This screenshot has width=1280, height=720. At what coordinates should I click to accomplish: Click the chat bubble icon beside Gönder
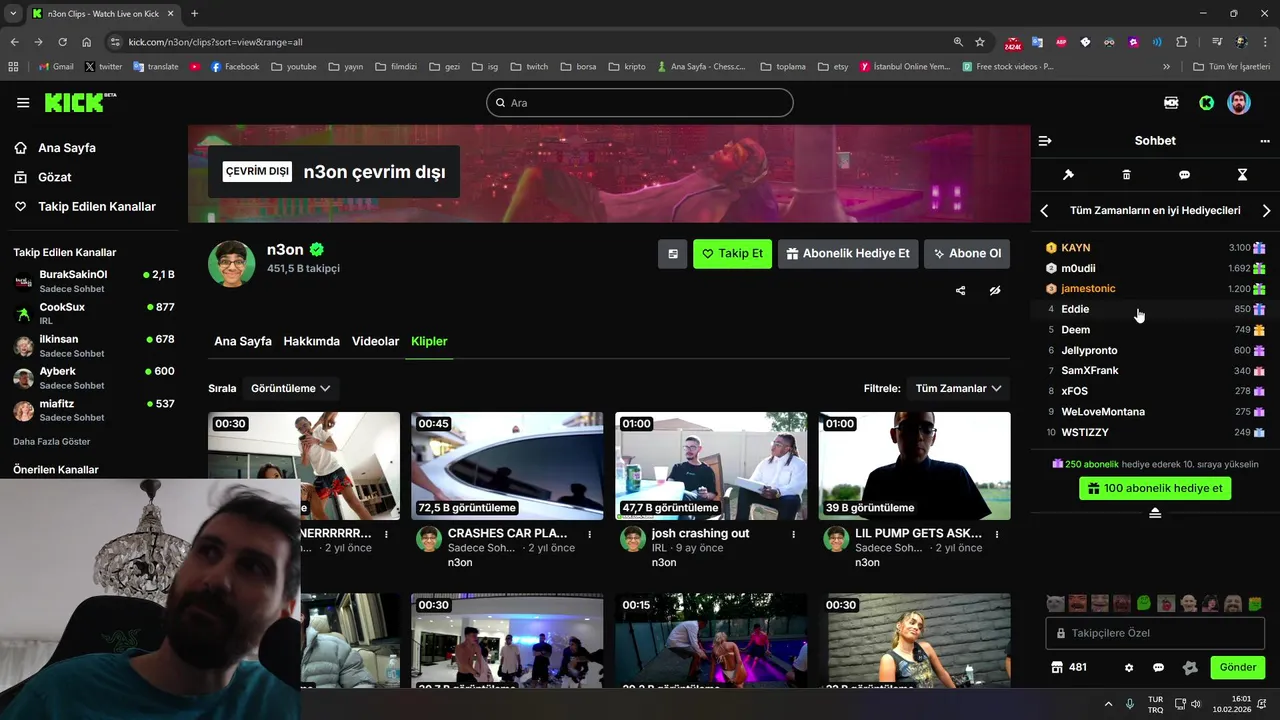(x=1158, y=667)
